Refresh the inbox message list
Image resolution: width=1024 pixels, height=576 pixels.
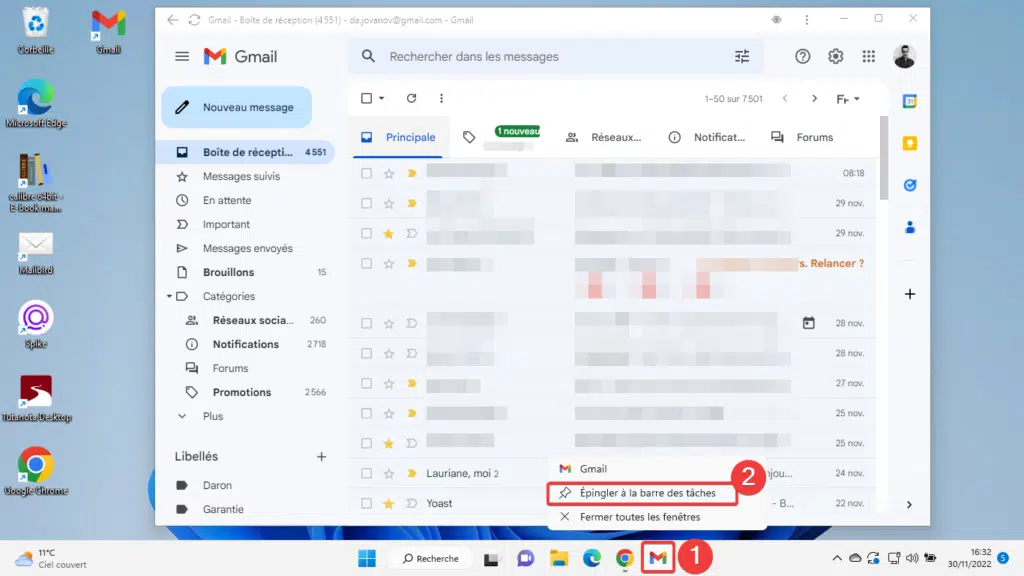click(411, 98)
